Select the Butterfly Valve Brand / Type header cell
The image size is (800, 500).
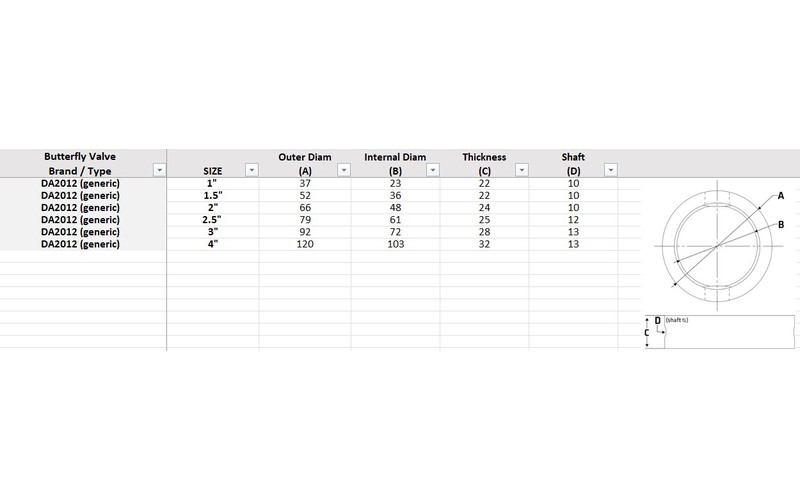tap(80, 163)
